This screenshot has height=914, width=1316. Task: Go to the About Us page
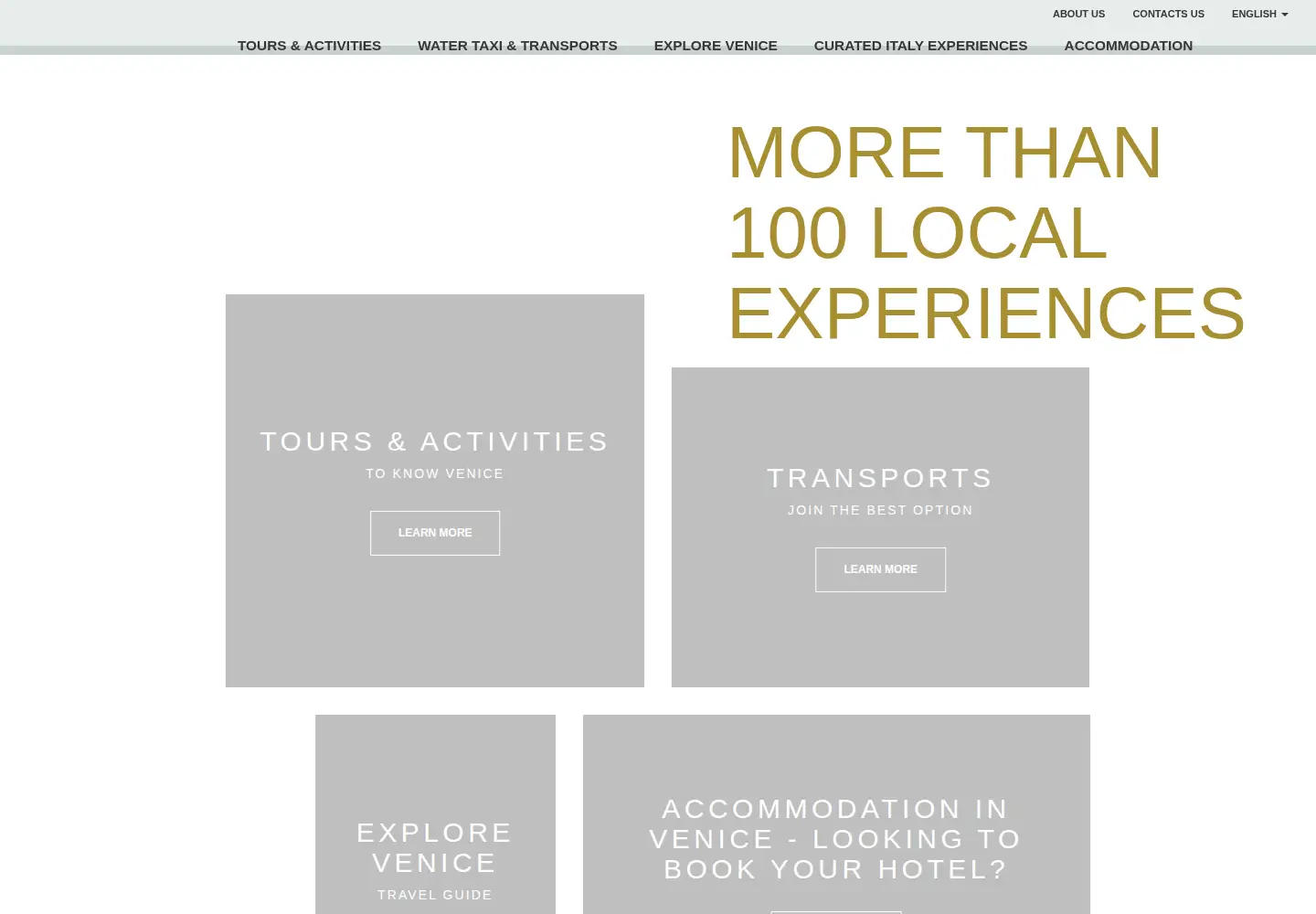(x=1078, y=14)
